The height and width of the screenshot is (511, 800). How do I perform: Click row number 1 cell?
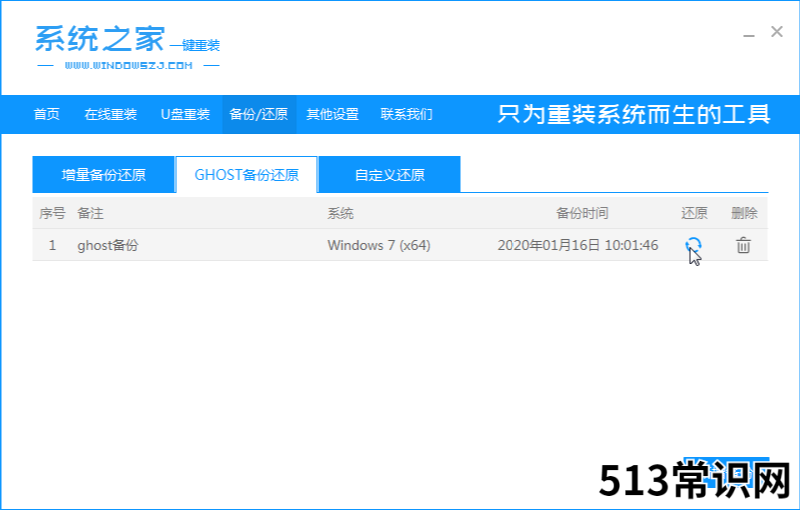[x=52, y=245]
